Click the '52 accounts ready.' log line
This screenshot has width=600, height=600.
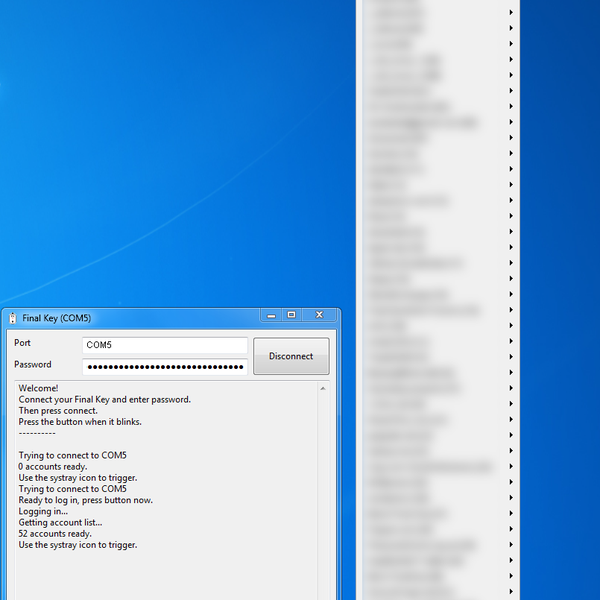(55, 533)
